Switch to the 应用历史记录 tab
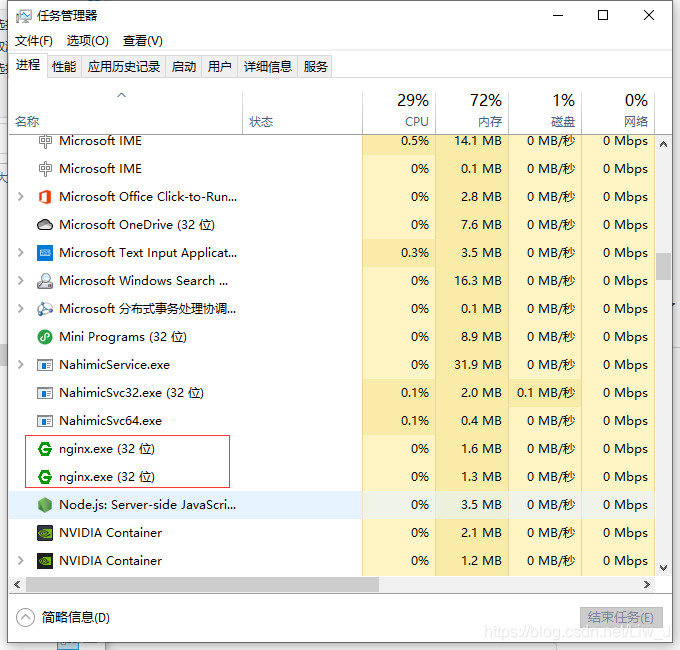Screen dimensions: 680x650 (x=124, y=67)
